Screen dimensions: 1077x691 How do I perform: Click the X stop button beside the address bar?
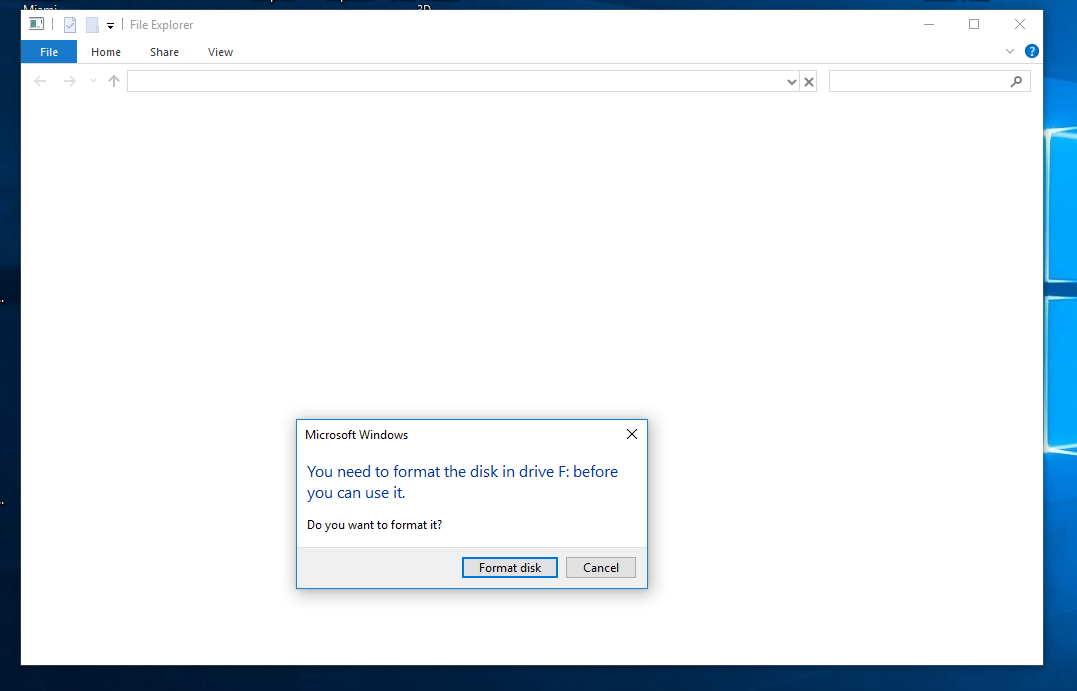(x=809, y=82)
